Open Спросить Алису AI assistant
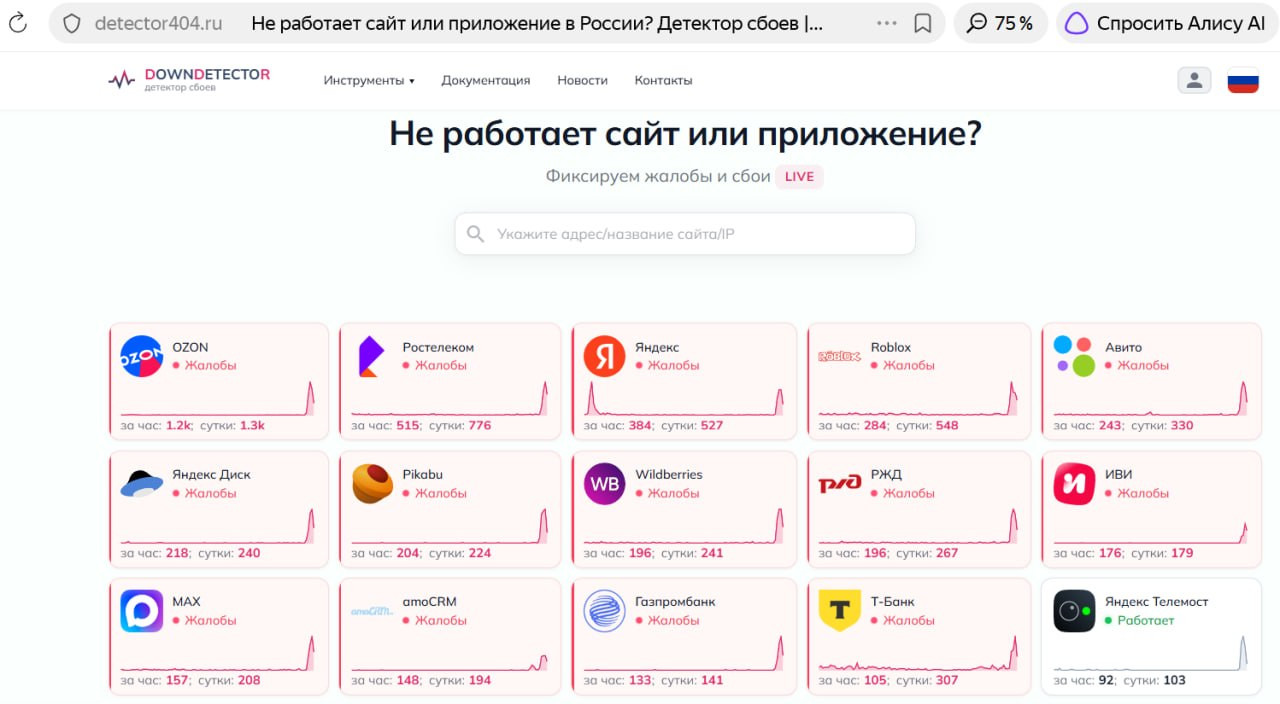This screenshot has width=1280, height=704. [1165, 23]
